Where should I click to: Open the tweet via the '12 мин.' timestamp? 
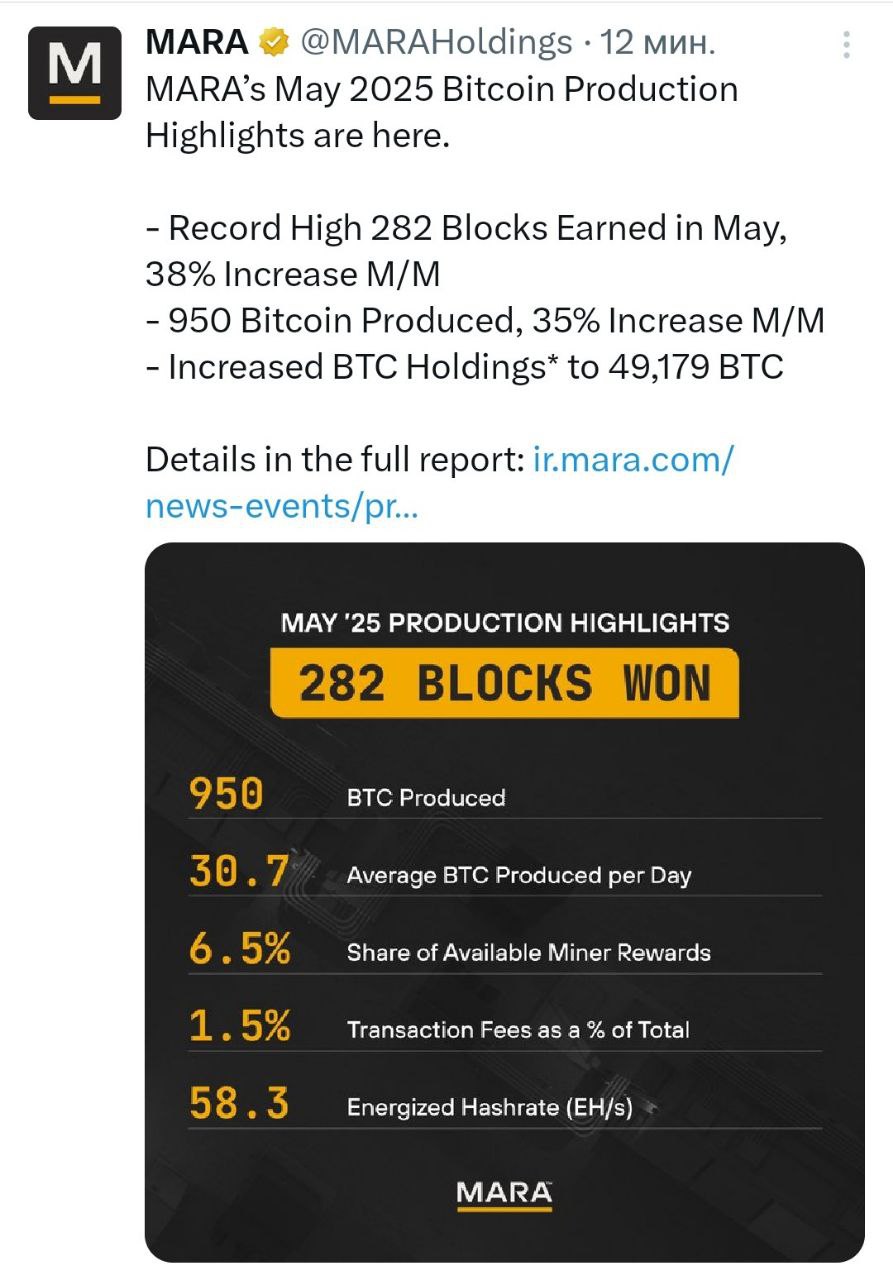659,42
